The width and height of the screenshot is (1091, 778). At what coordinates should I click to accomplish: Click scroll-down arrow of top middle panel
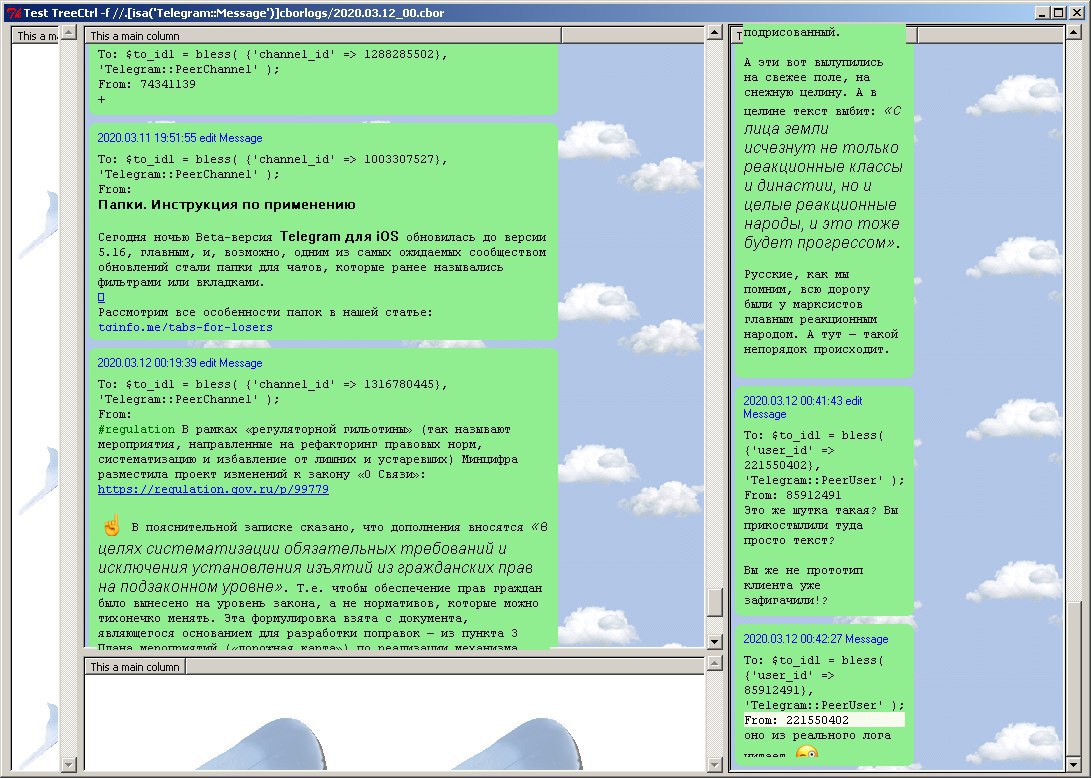tap(715, 641)
